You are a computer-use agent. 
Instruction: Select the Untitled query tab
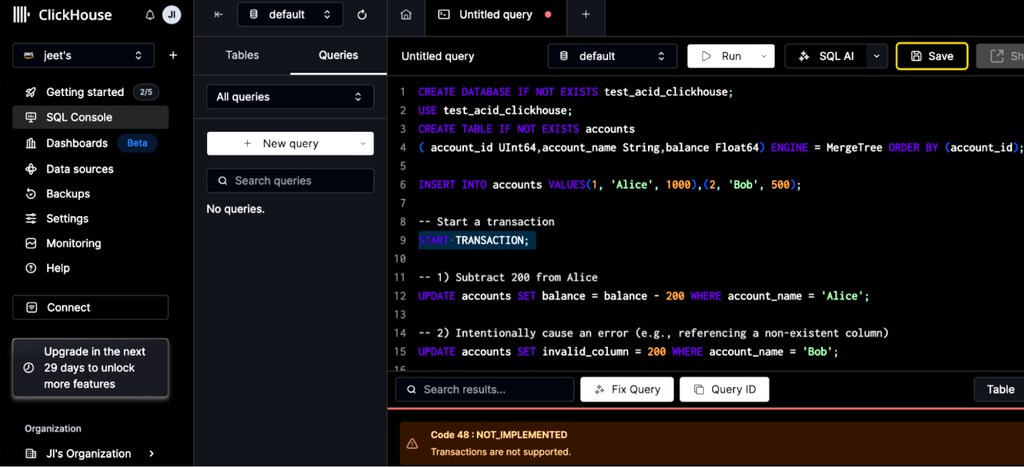[496, 14]
